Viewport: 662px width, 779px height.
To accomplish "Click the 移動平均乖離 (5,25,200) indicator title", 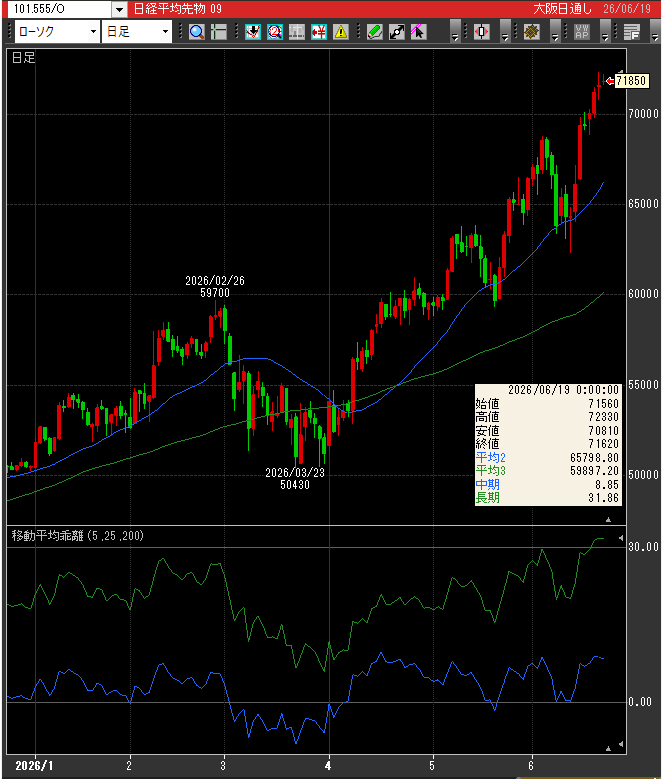I will click(x=78, y=536).
